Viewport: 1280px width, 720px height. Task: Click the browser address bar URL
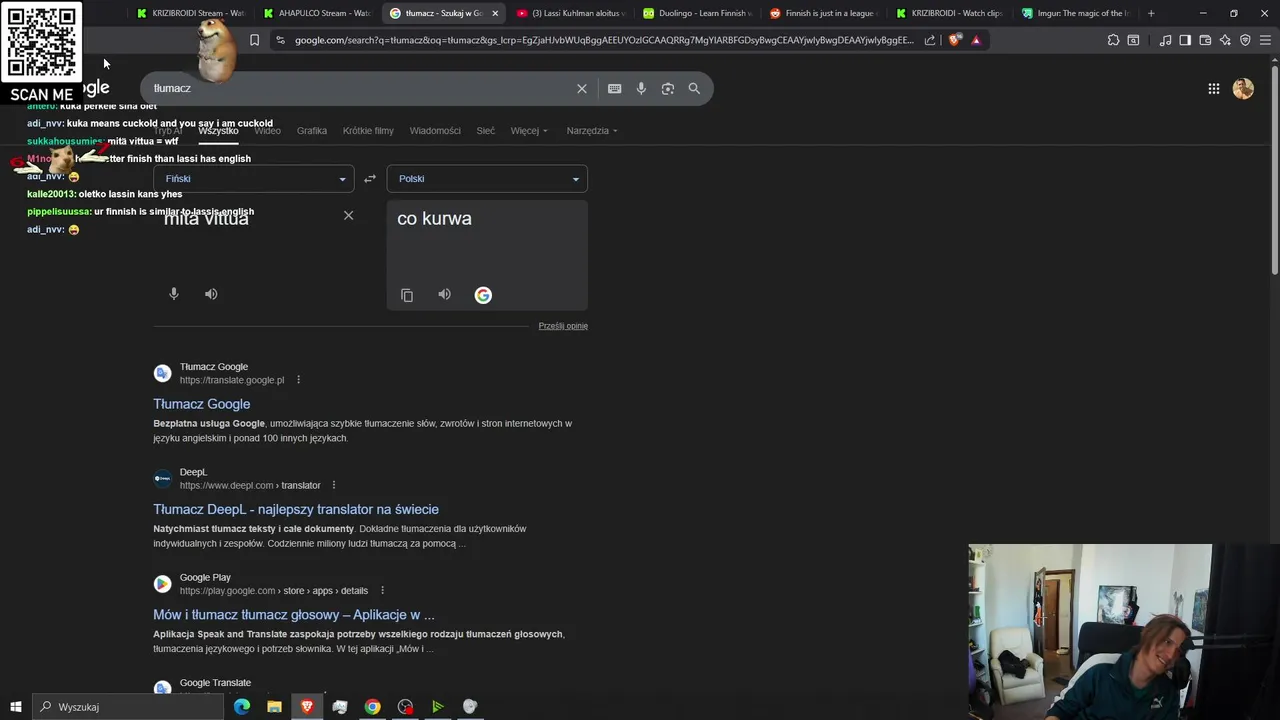pos(604,40)
